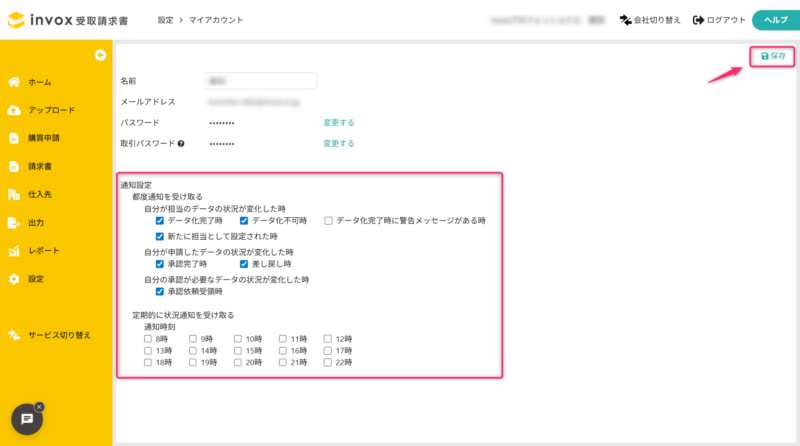Click the 設定 breadcrumb link
The image size is (800, 446).
[165, 20]
